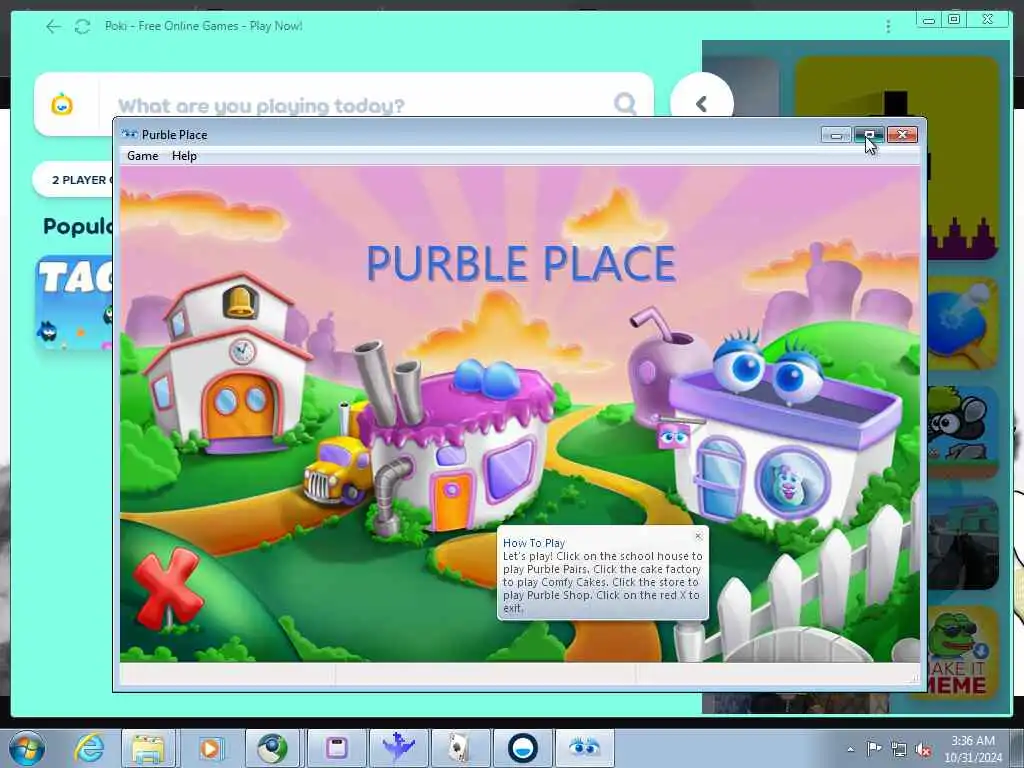
Task: Click the Purble Place taskbar button
Action: (584, 748)
